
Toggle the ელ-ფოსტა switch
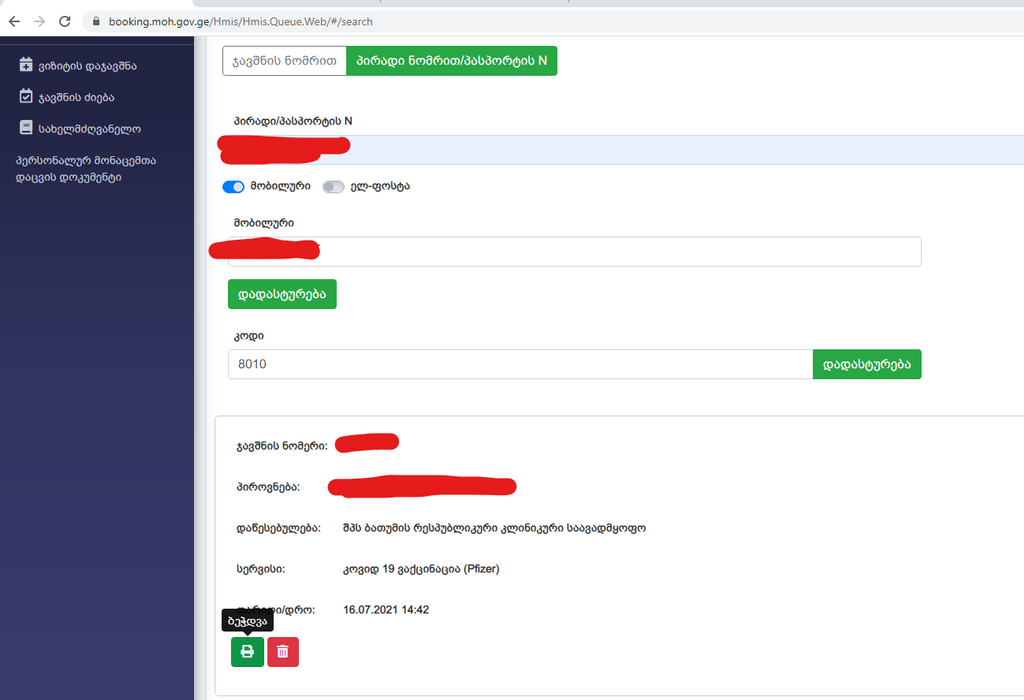pos(333,187)
